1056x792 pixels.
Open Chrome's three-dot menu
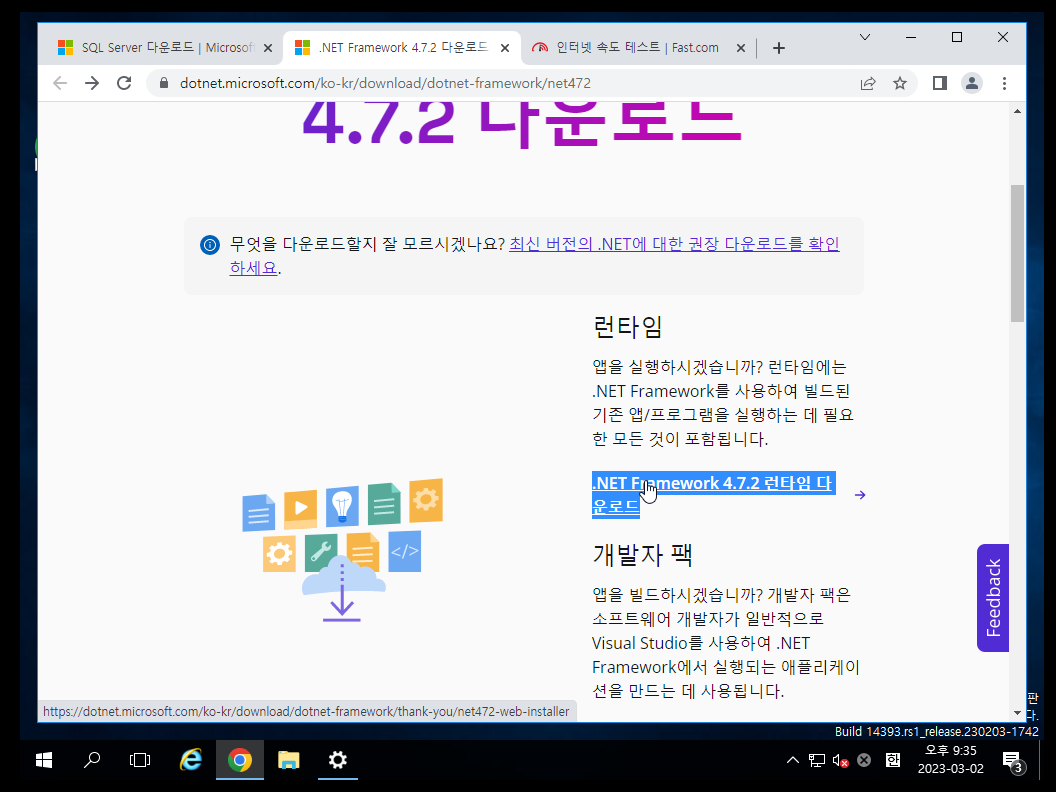1004,83
